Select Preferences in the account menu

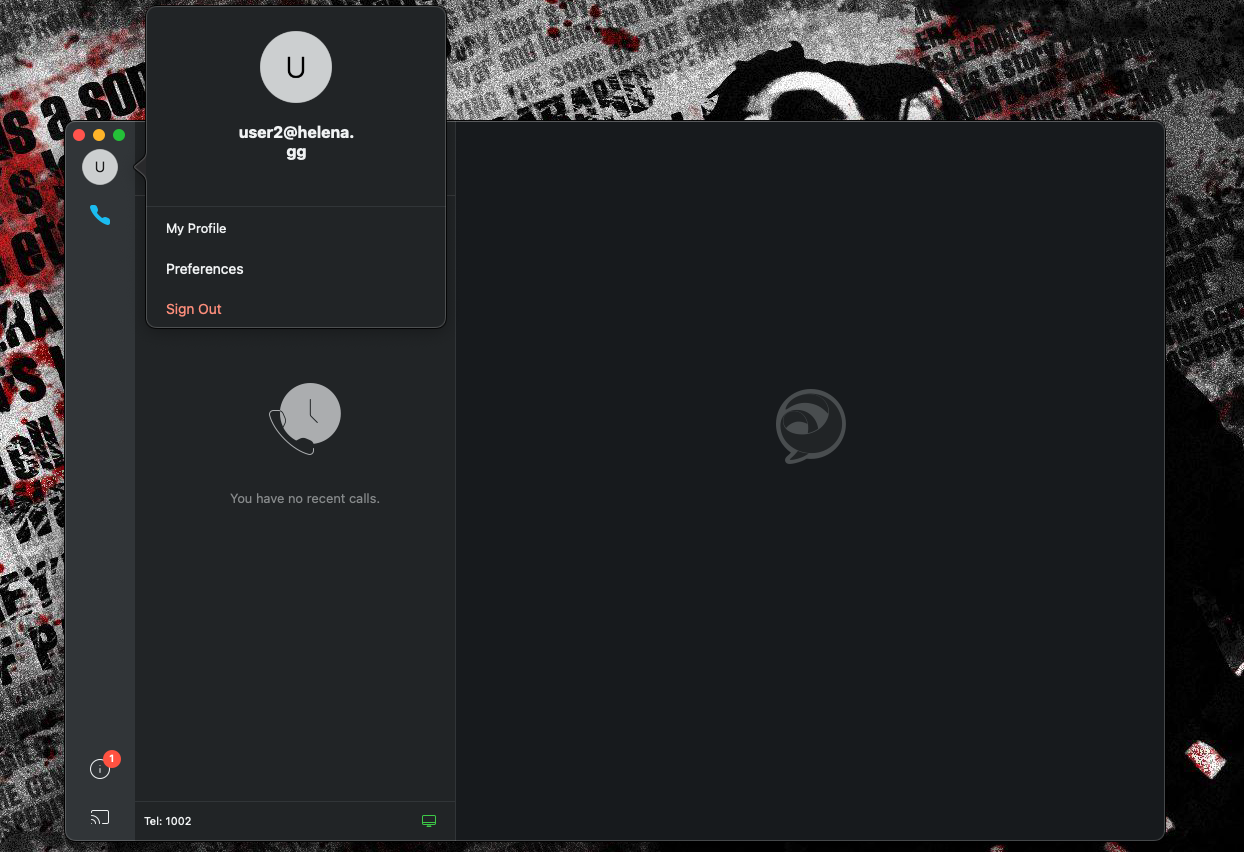(205, 269)
